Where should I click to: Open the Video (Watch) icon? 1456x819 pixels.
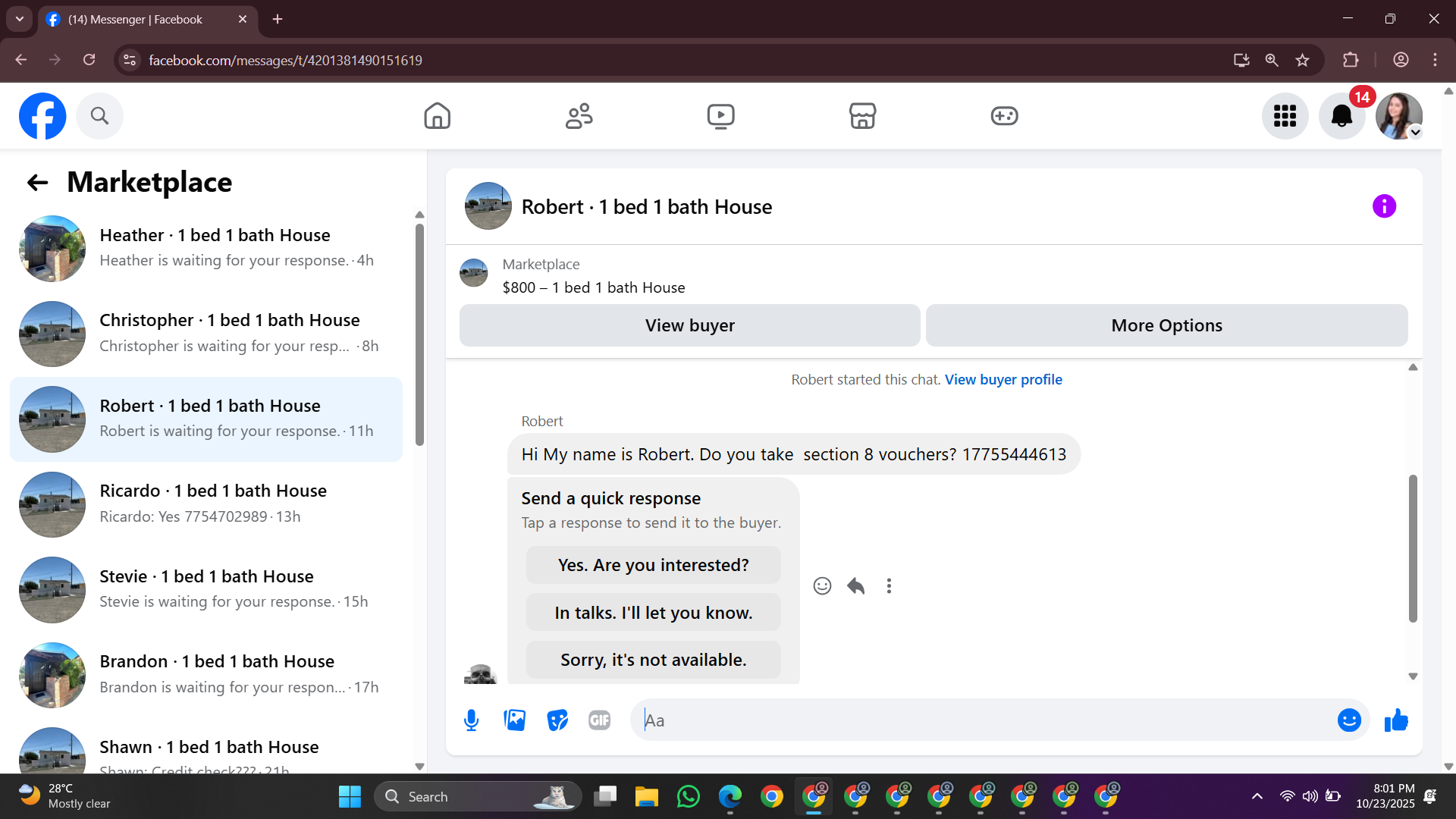(x=720, y=116)
